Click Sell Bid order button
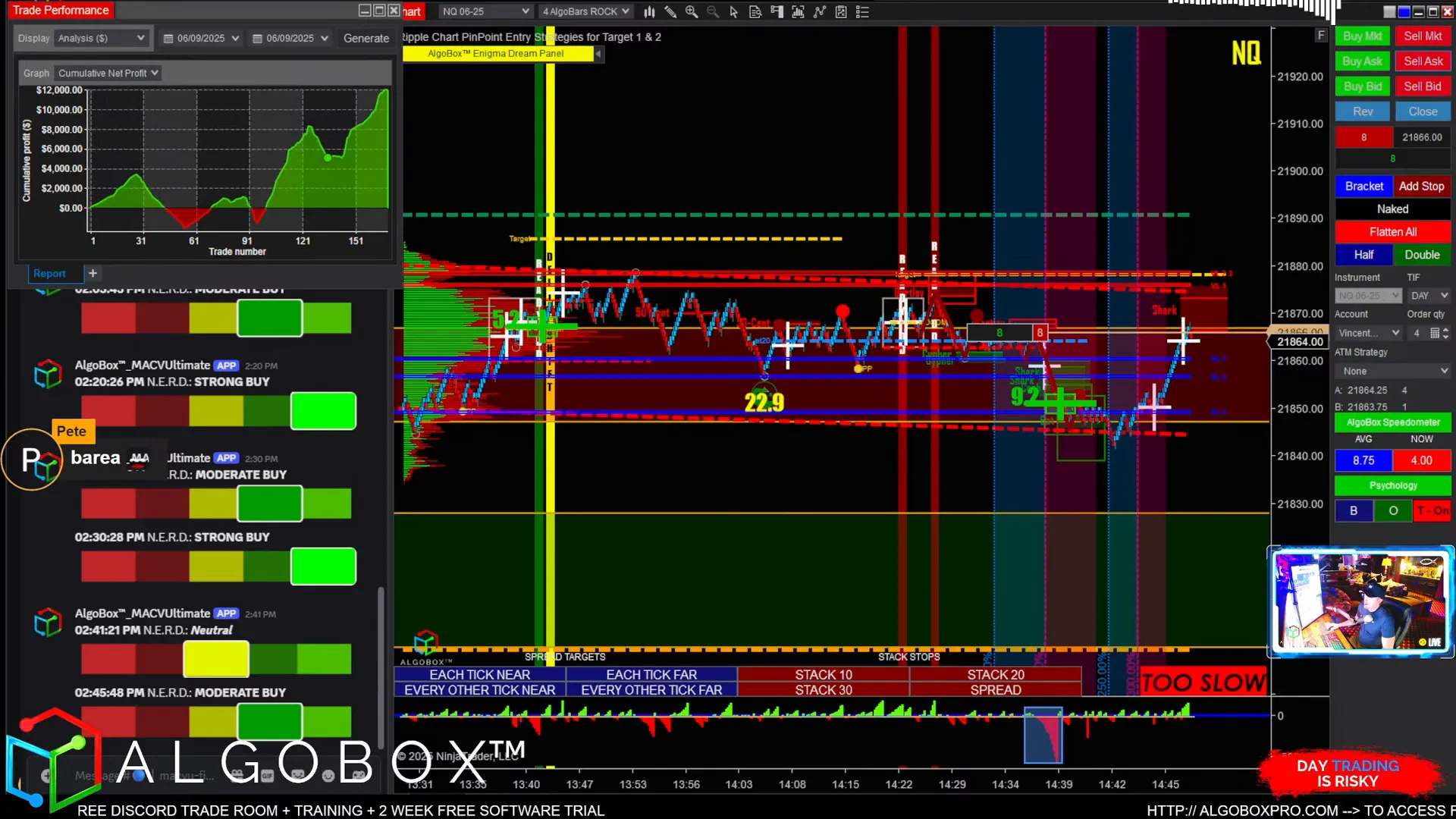Viewport: 1456px width, 819px height. [1423, 86]
